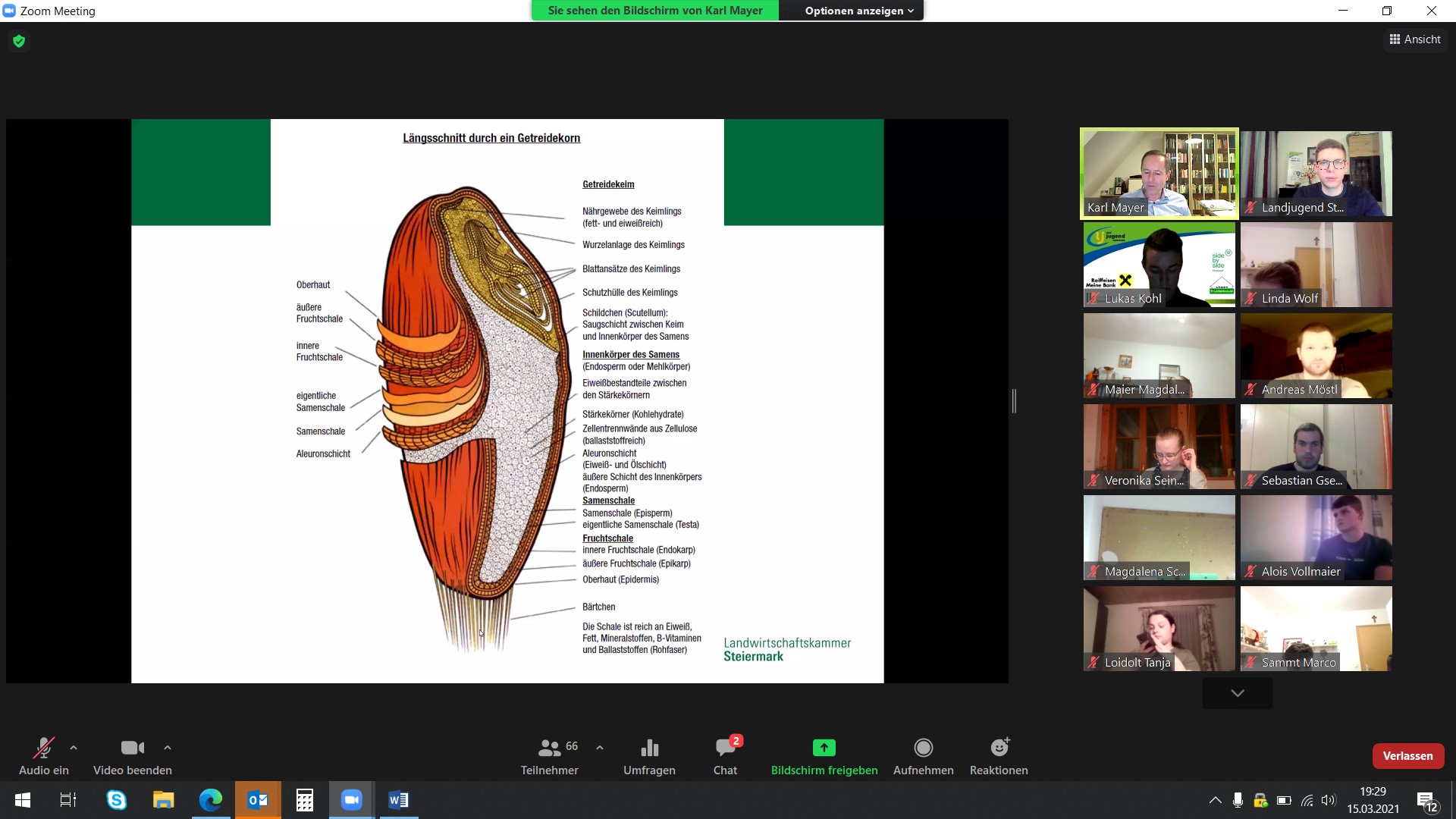The height and width of the screenshot is (819, 1456).
Task: Expand the video options arrow
Action: pos(168,748)
